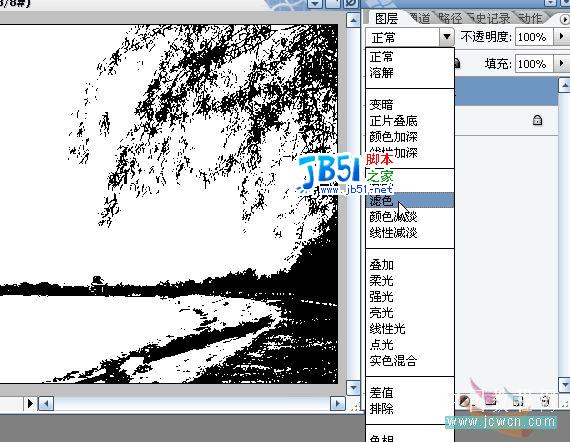Create a new adjustment layer from panel footer

click(465, 401)
